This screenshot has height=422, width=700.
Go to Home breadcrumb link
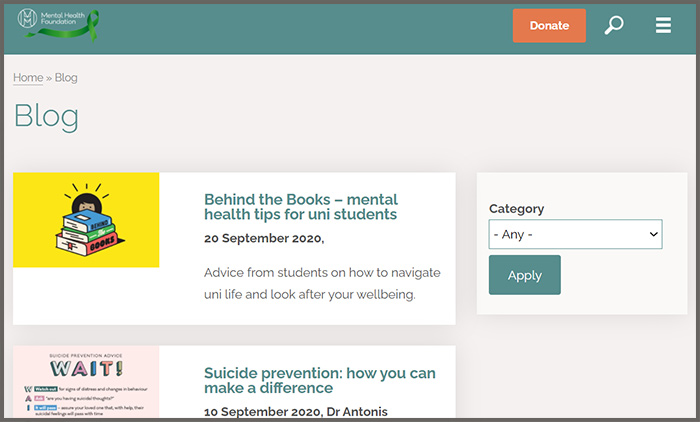click(x=28, y=78)
